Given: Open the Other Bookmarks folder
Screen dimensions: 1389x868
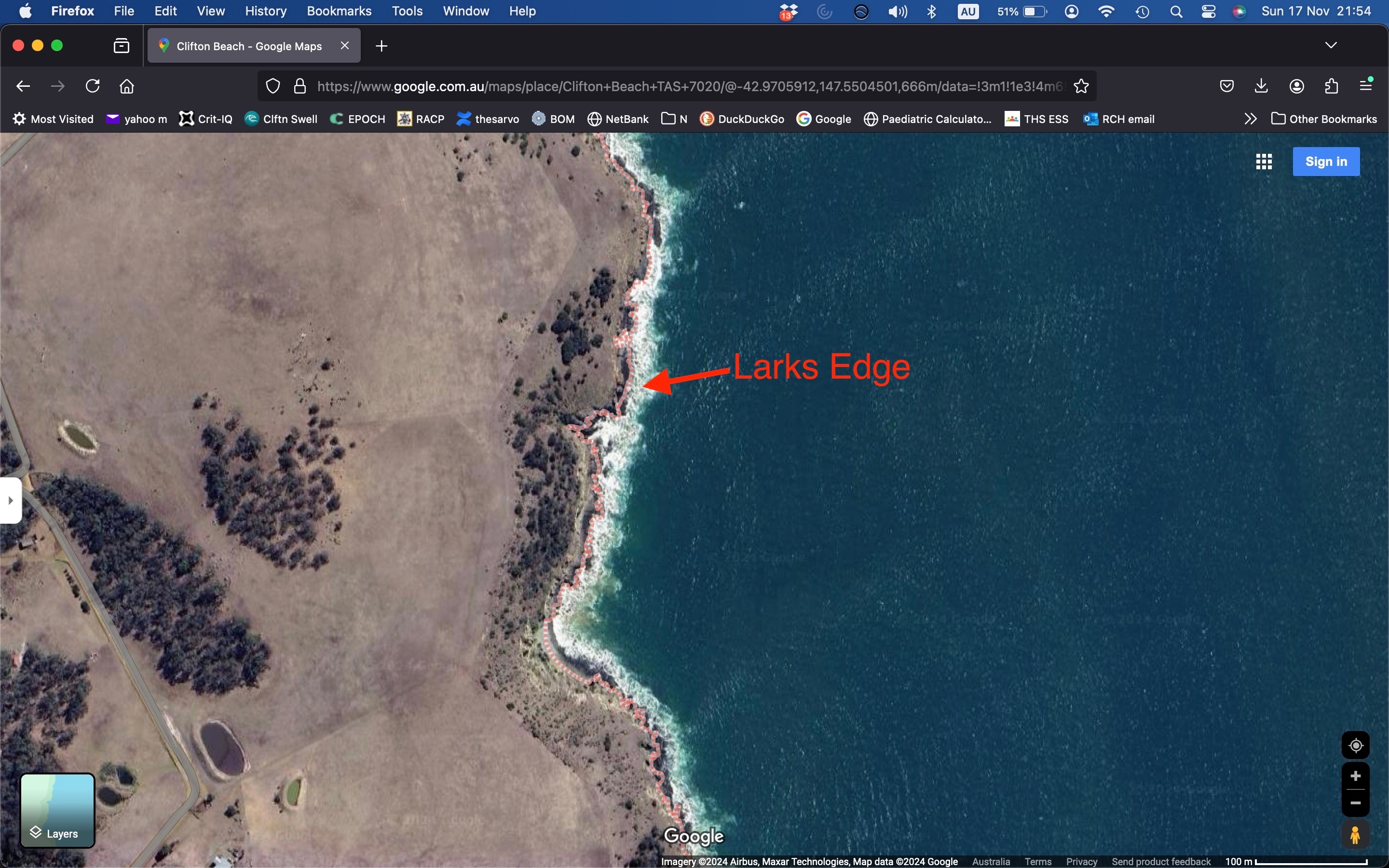Looking at the screenshot, I should point(1323,120).
